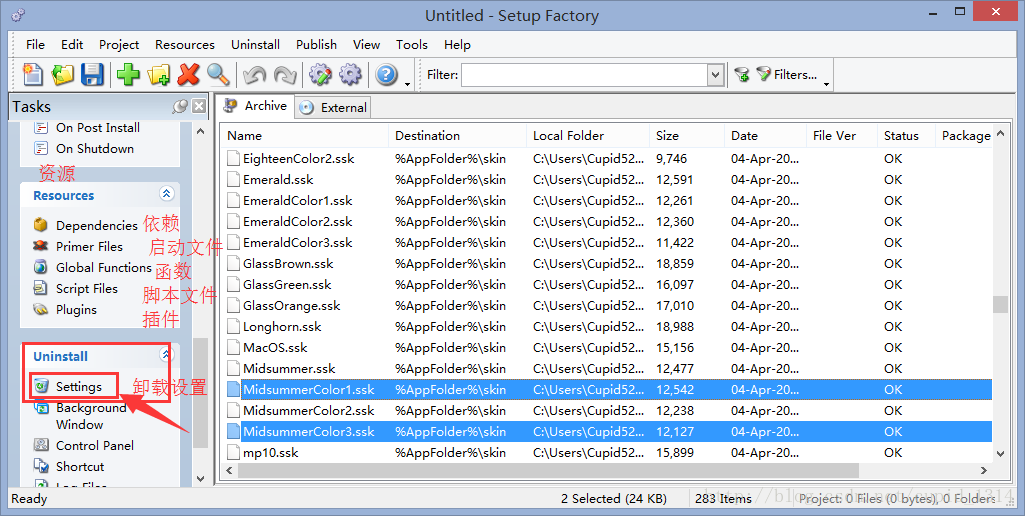
Task: Sort list by Status column header
Action: click(906, 136)
